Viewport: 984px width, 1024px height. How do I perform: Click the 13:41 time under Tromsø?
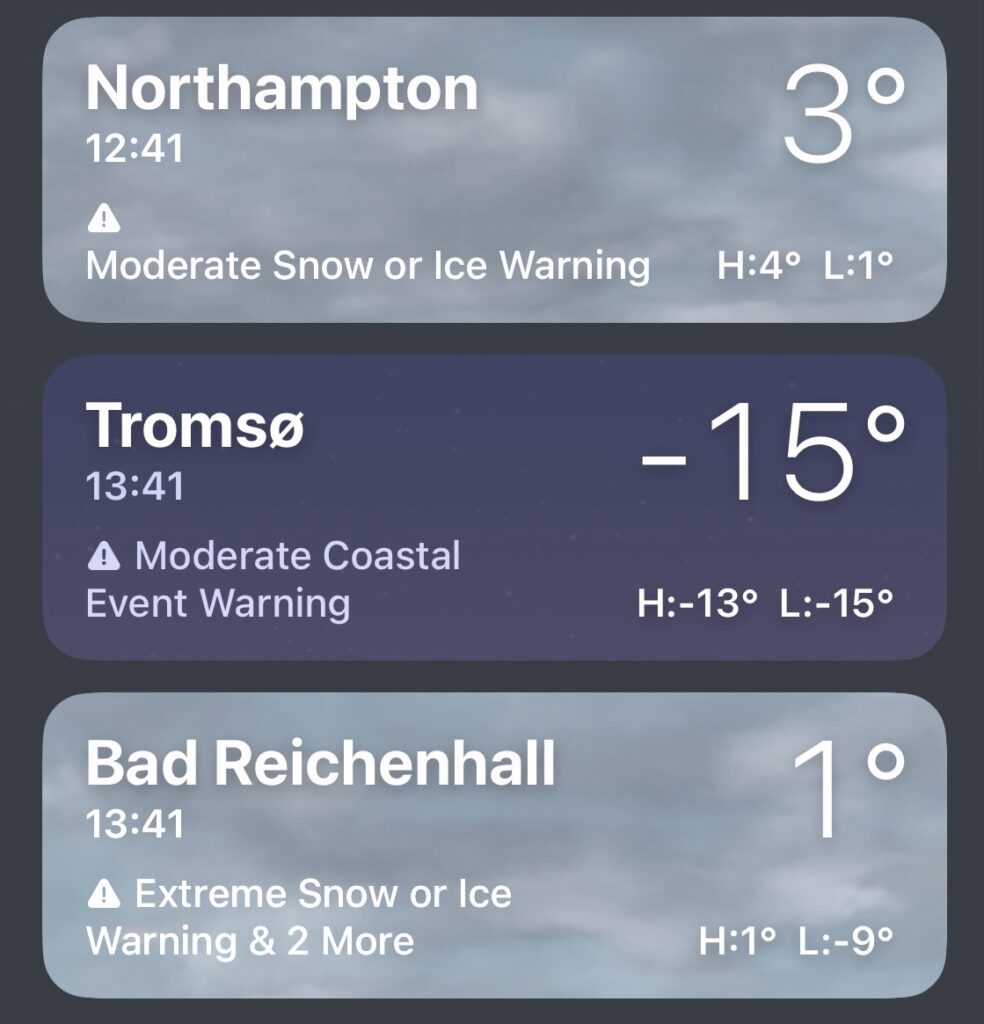[135, 487]
